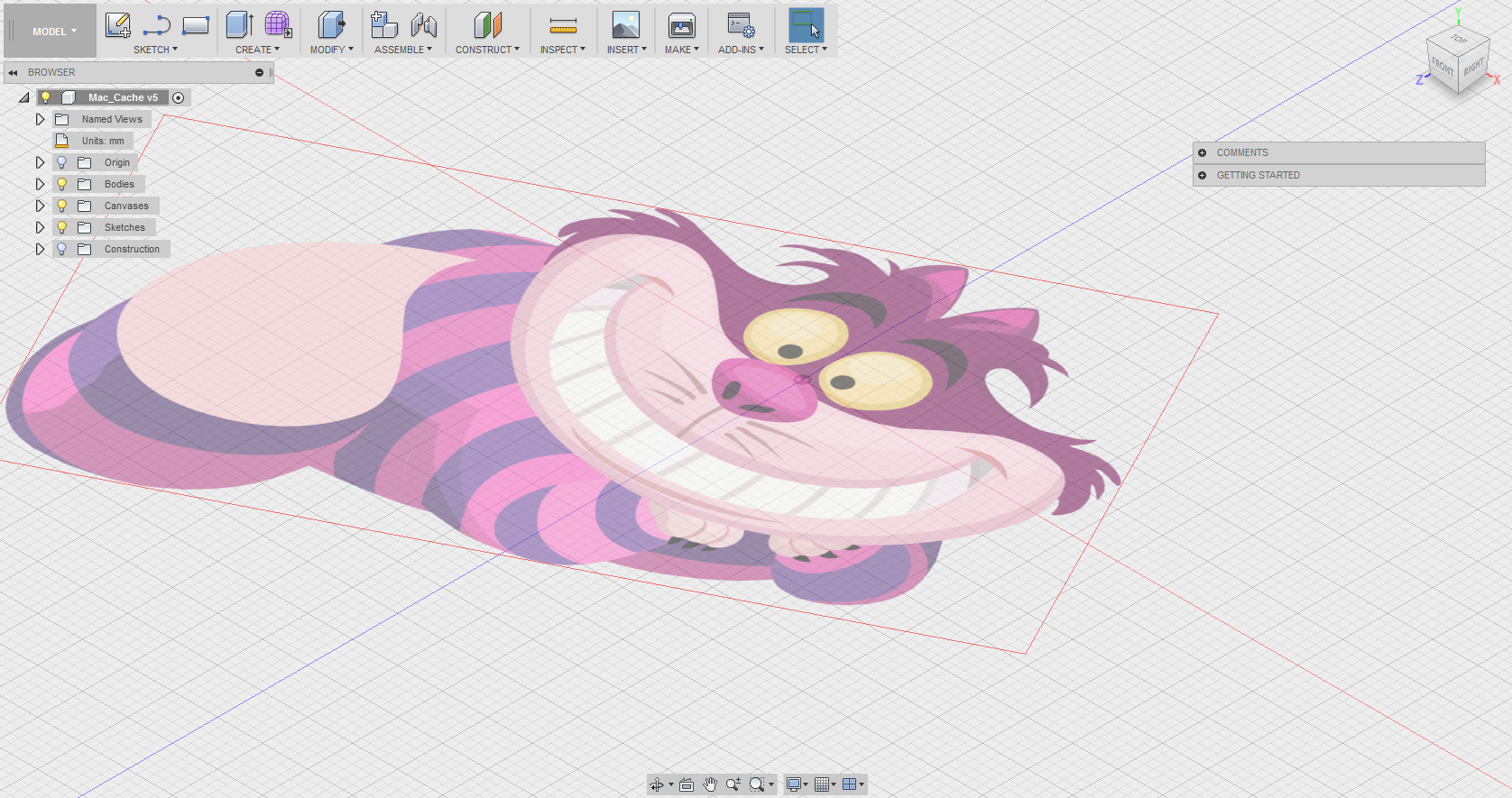Click the Display Settings monitor icon
The height and width of the screenshot is (798, 1512).
(793, 784)
